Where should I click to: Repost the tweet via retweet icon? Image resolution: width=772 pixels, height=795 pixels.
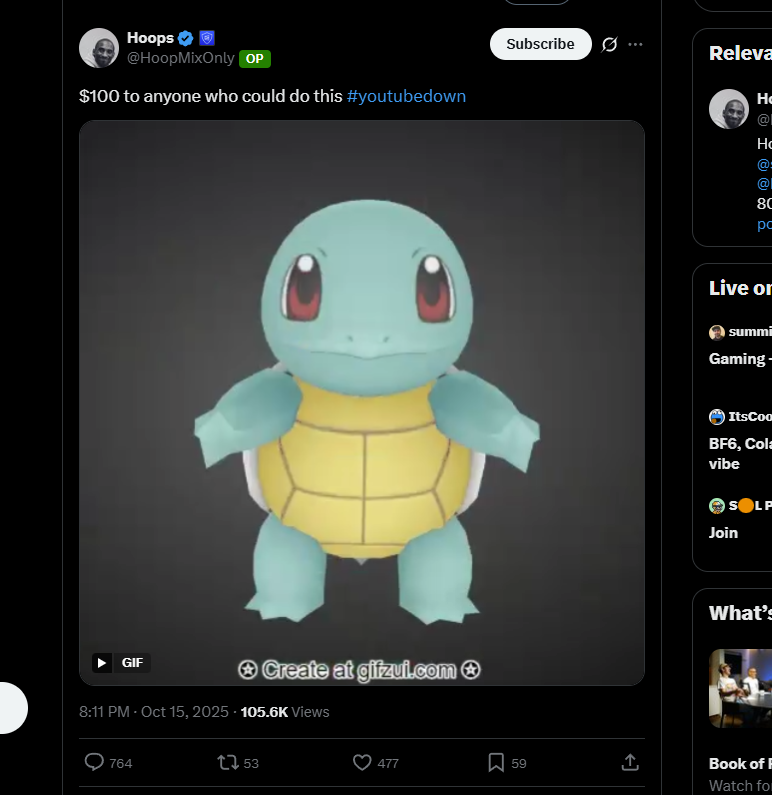pos(228,763)
